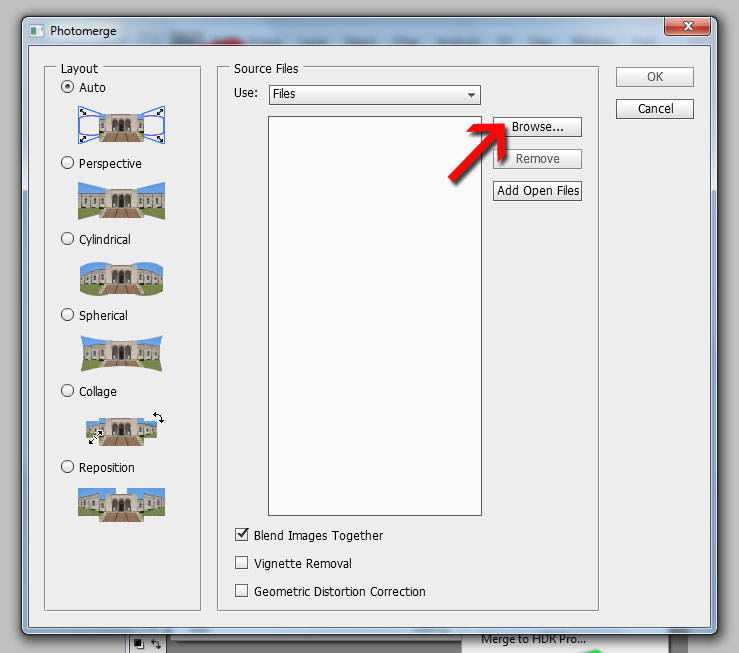Click Merge to HDR Pro menu item behind dialog
Image resolution: width=739 pixels, height=653 pixels.
(x=533, y=639)
